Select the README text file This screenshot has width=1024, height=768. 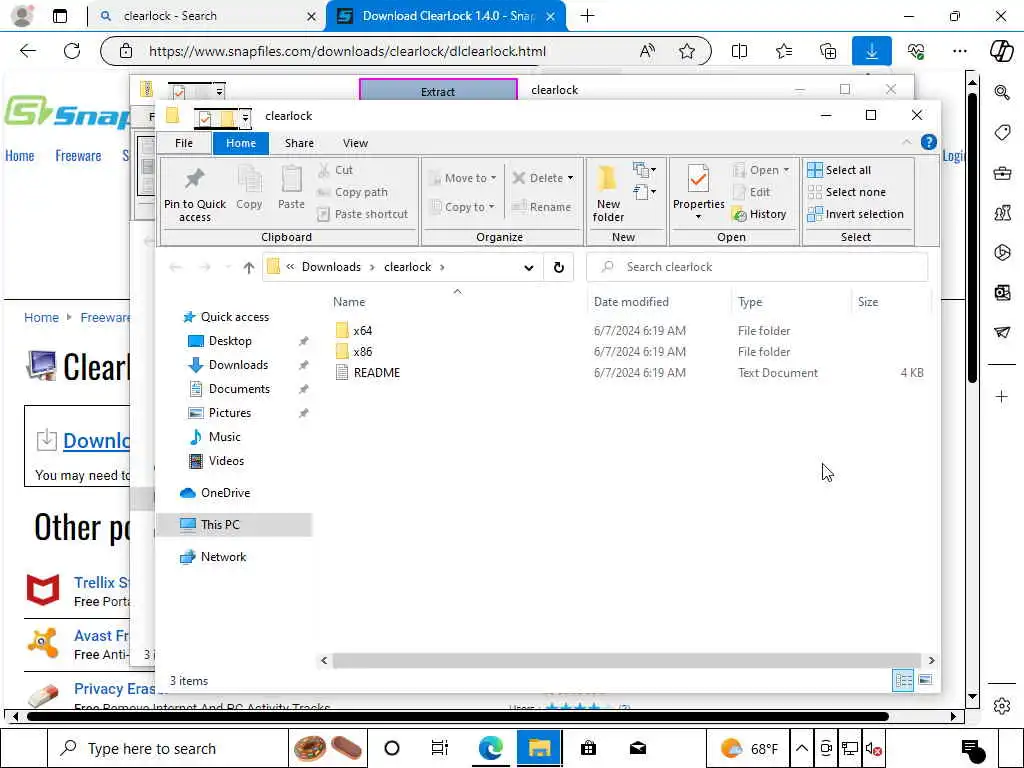(377, 372)
